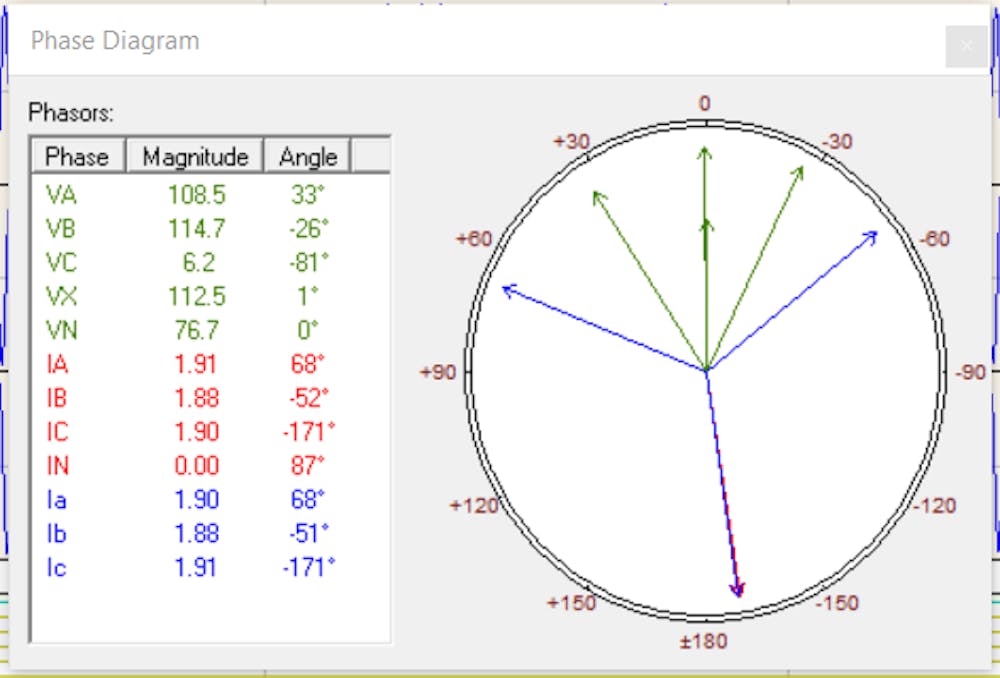Click VX magnitude value 112.5
1000x678 pixels.
pos(196,296)
